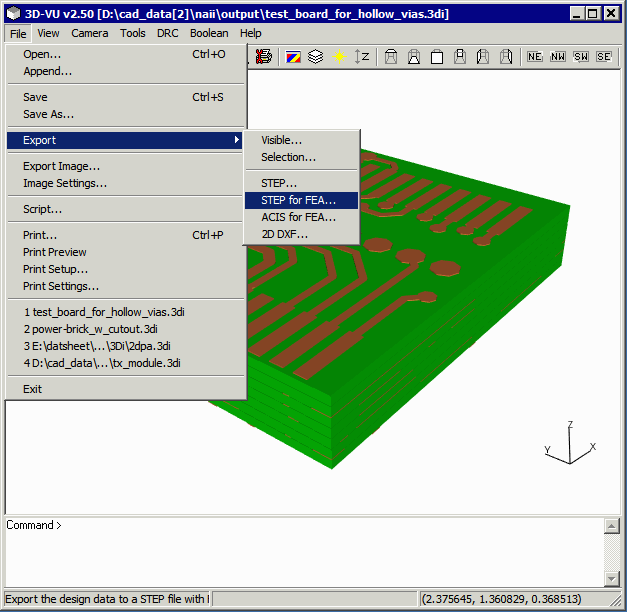627x612 pixels.
Task: Click Export Image... in File menu
Action: click(61, 166)
